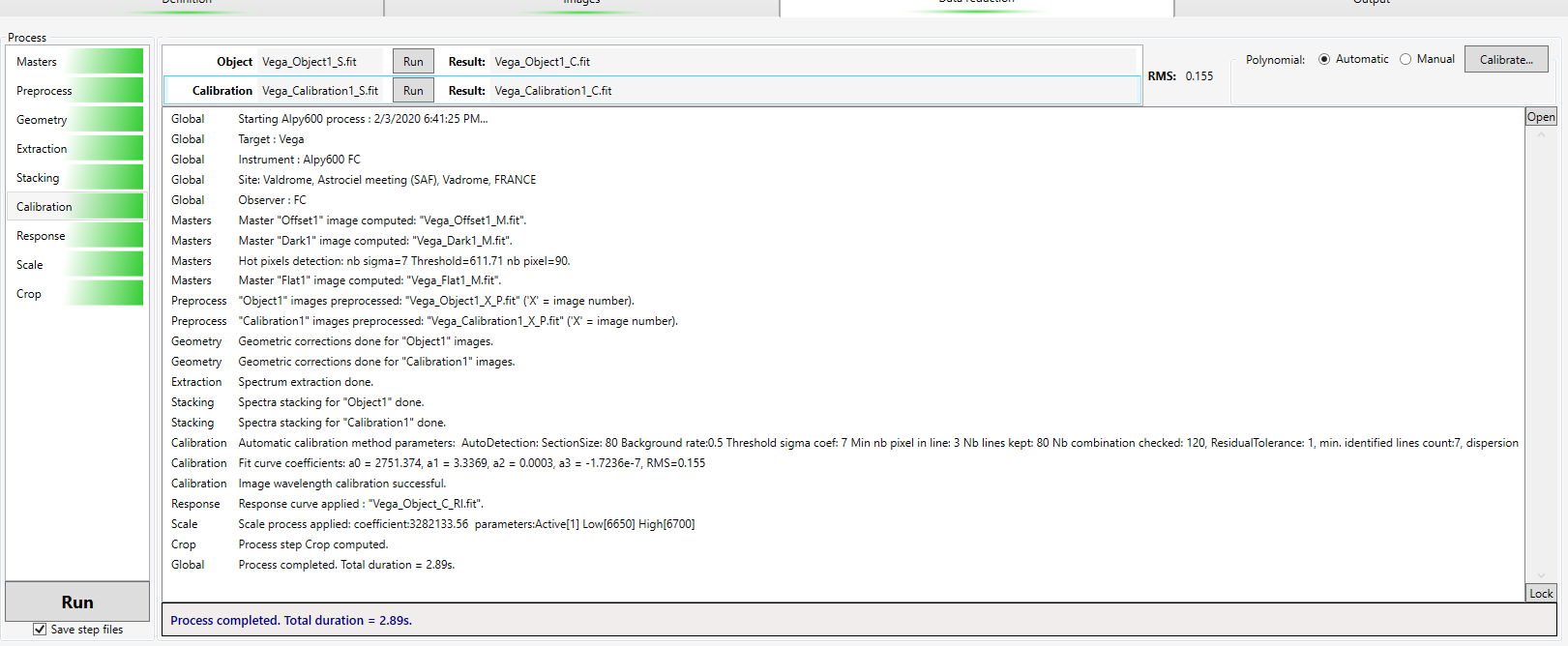The width and height of the screenshot is (1568, 646).
Task: Click the Result field Vega_Object1_C.fit
Action: (x=813, y=62)
